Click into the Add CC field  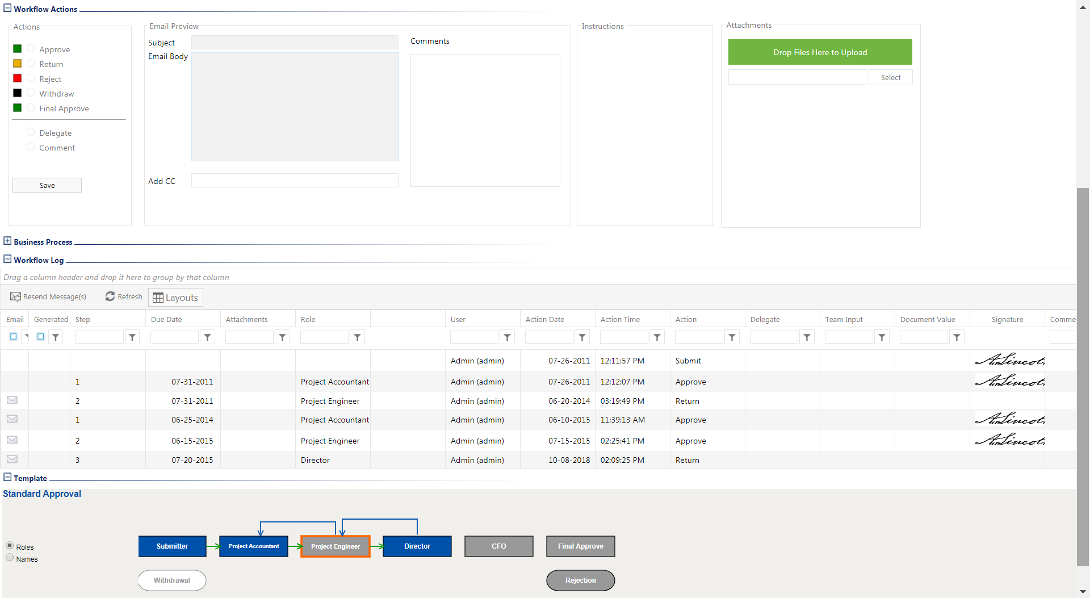(295, 181)
